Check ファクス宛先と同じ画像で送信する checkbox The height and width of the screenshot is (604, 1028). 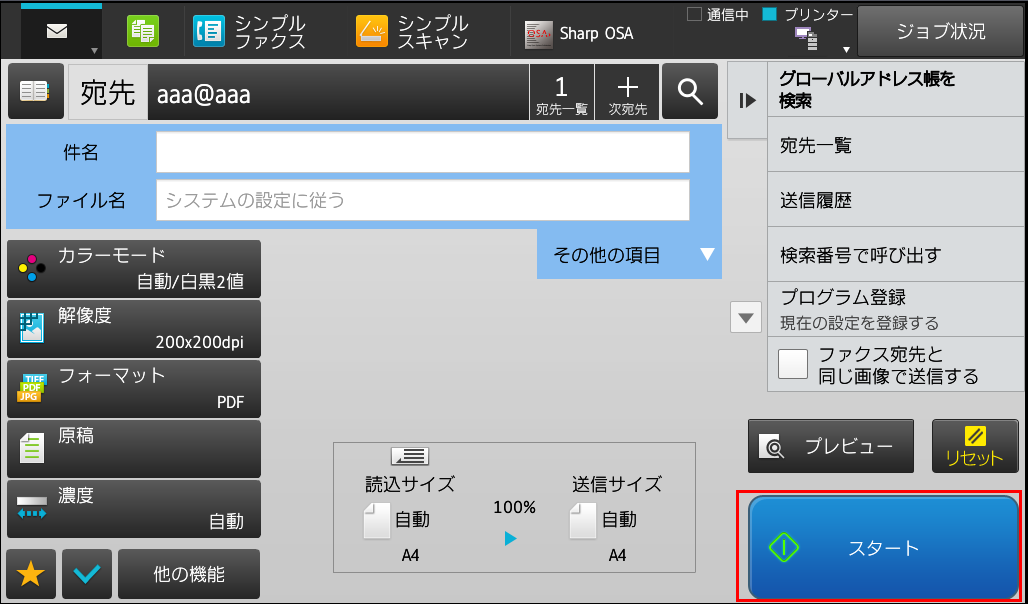click(793, 364)
